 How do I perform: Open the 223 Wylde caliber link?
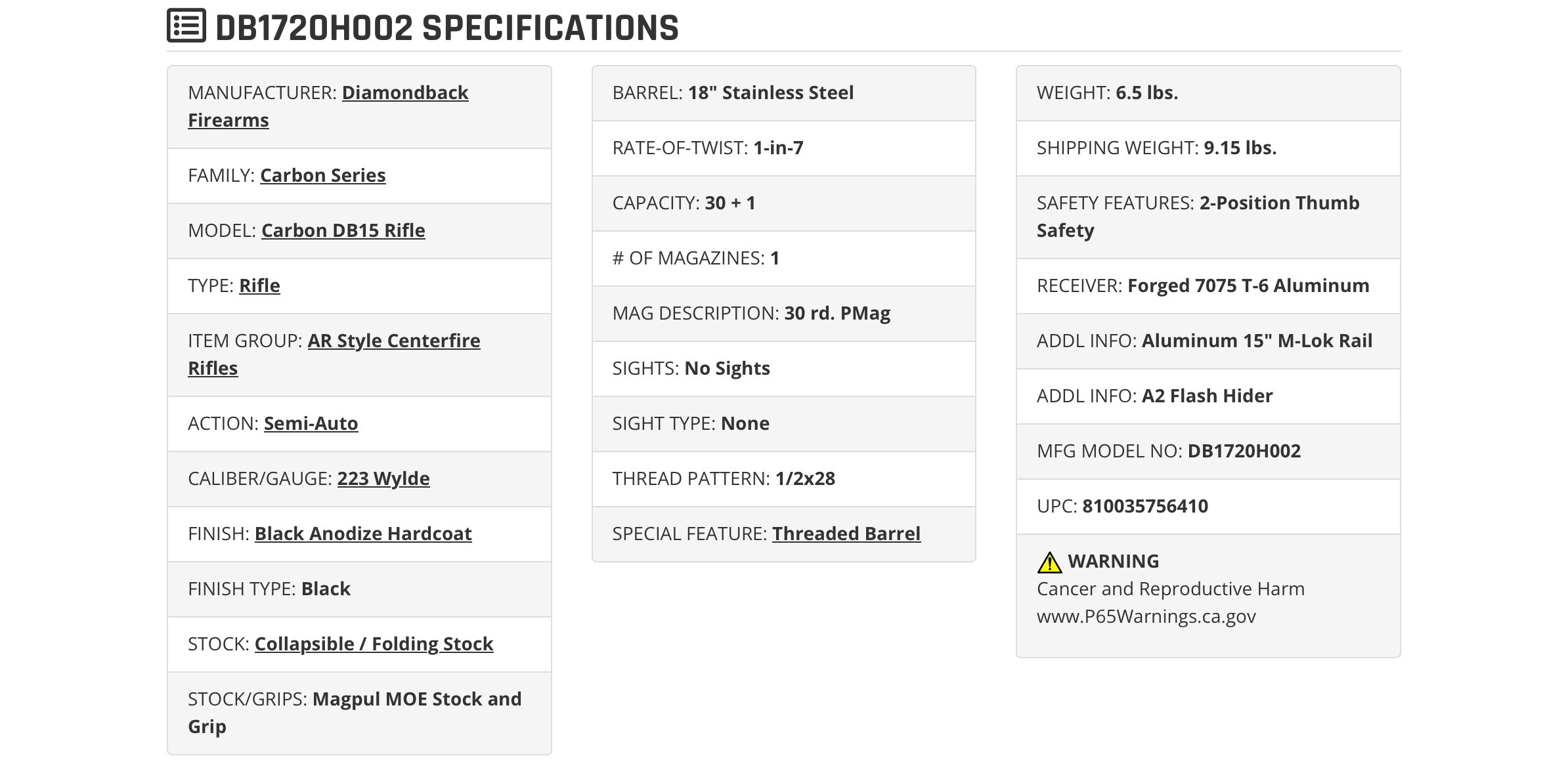coord(383,478)
